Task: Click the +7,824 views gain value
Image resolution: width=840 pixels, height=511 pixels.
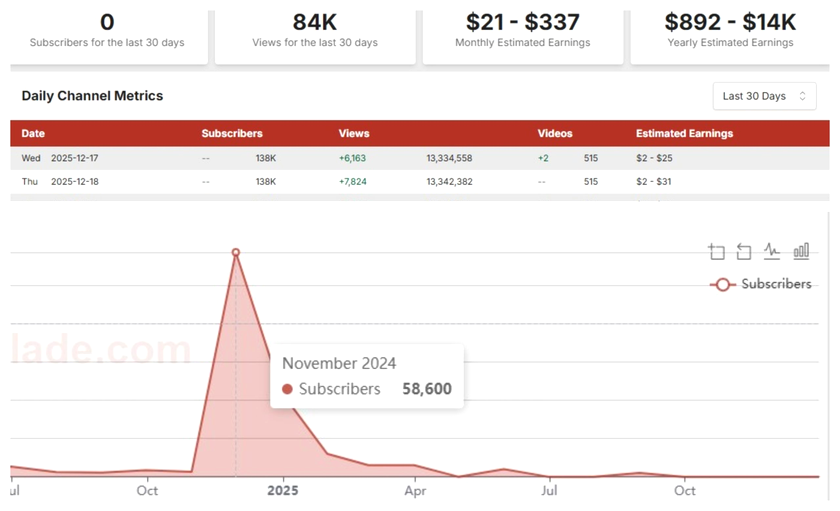Action: (x=353, y=182)
